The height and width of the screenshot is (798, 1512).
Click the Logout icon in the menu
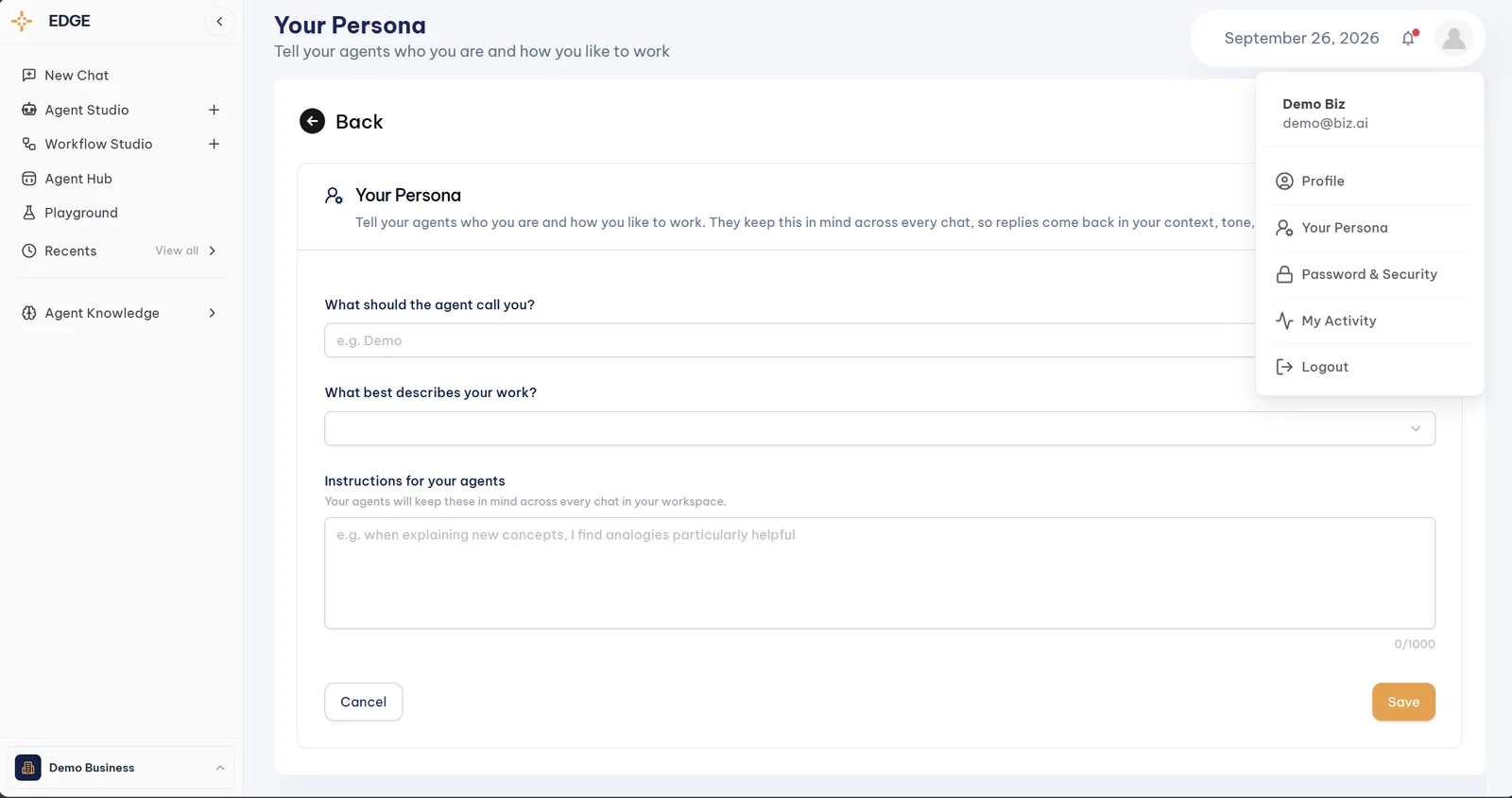click(1284, 367)
